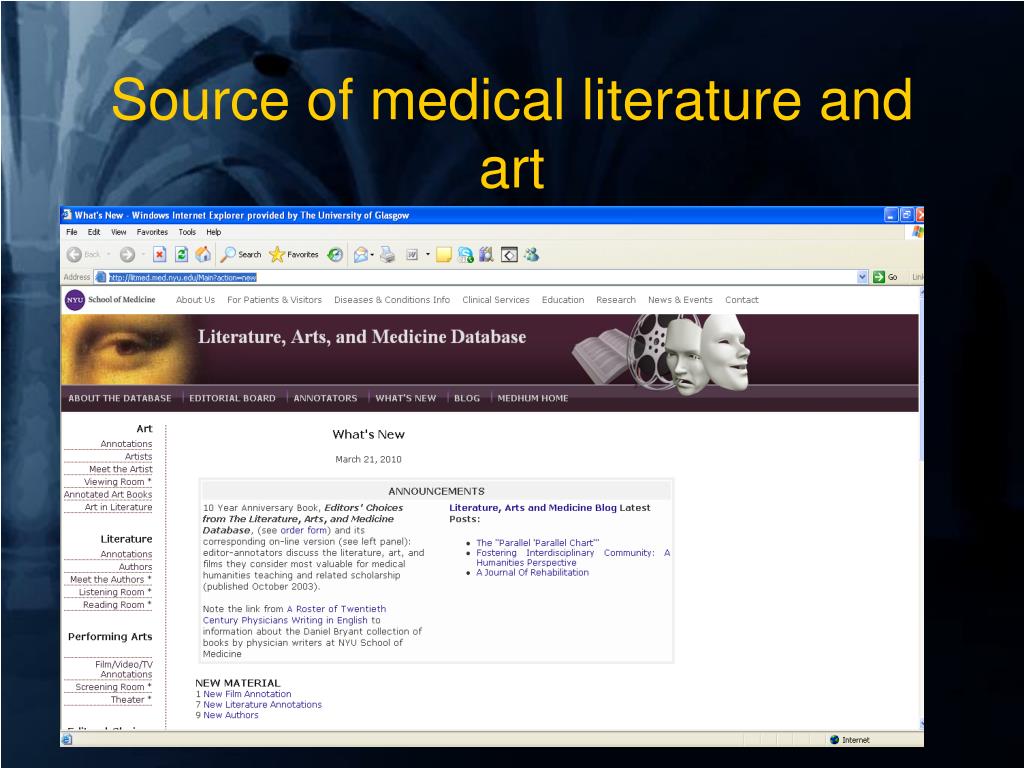Open News & Events link

[x=680, y=300]
